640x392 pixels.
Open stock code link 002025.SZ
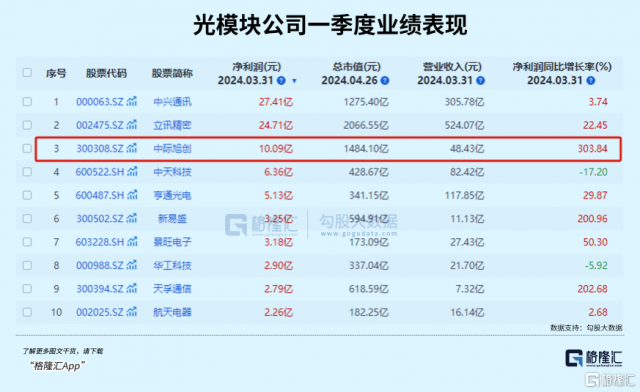coord(100,312)
